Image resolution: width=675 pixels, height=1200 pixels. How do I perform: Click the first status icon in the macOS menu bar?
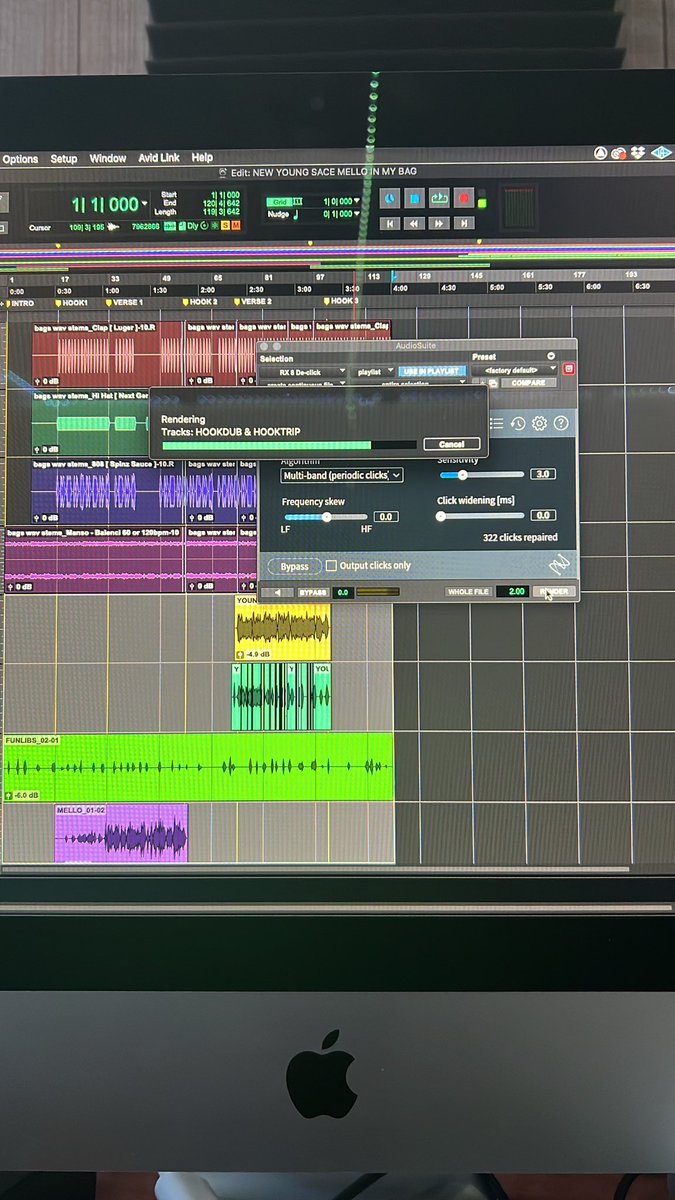pos(599,153)
